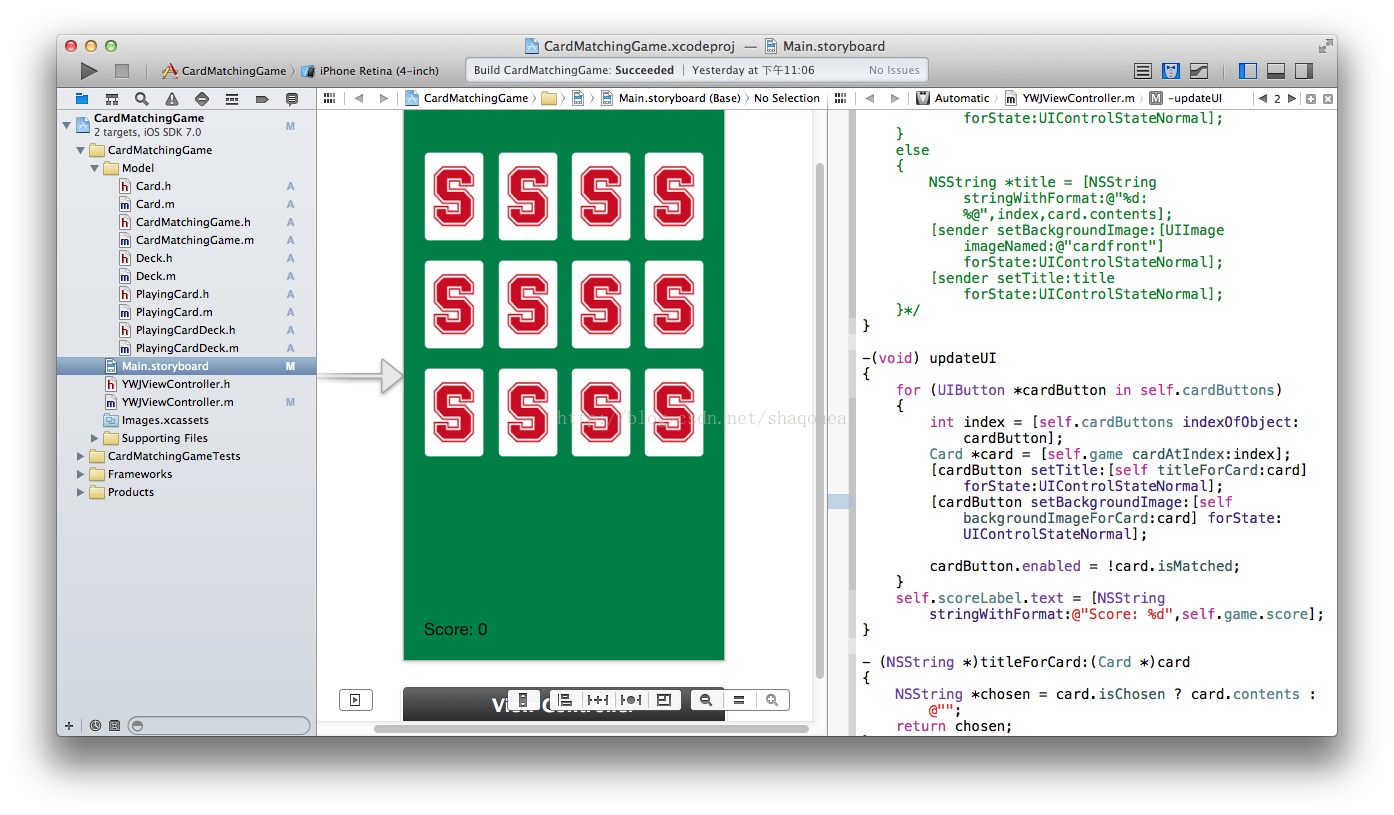Image resolution: width=1394 pixels, height=815 pixels.
Task: Open the Find navigator magnifier icon
Action: (x=142, y=99)
